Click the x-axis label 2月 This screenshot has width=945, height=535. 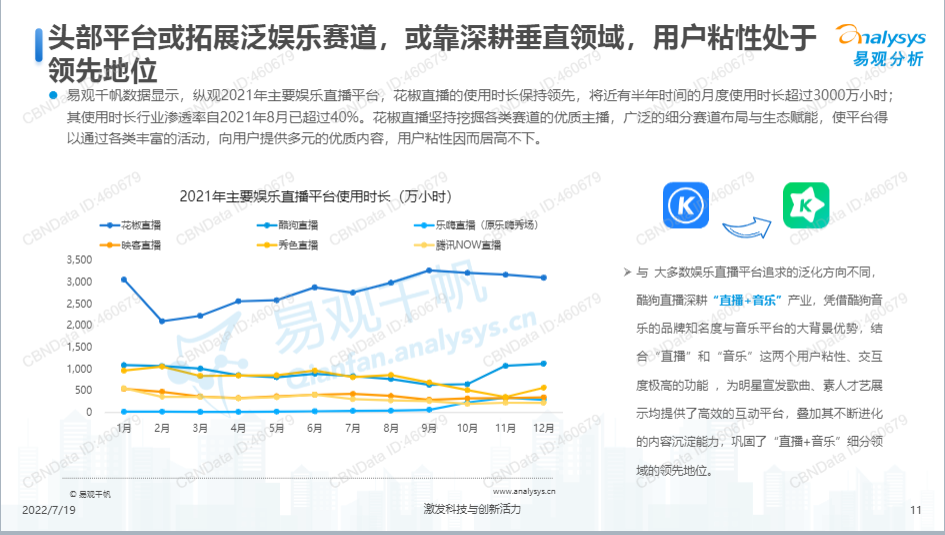pyautogui.click(x=162, y=428)
